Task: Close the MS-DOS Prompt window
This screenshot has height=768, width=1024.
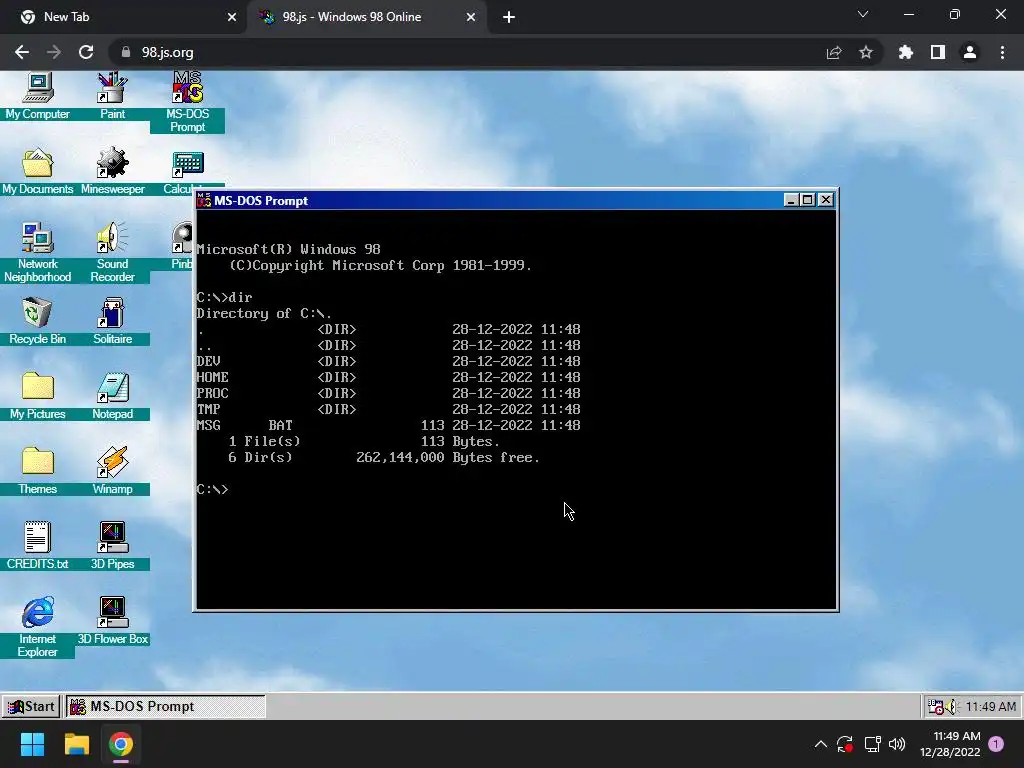Action: click(x=825, y=200)
